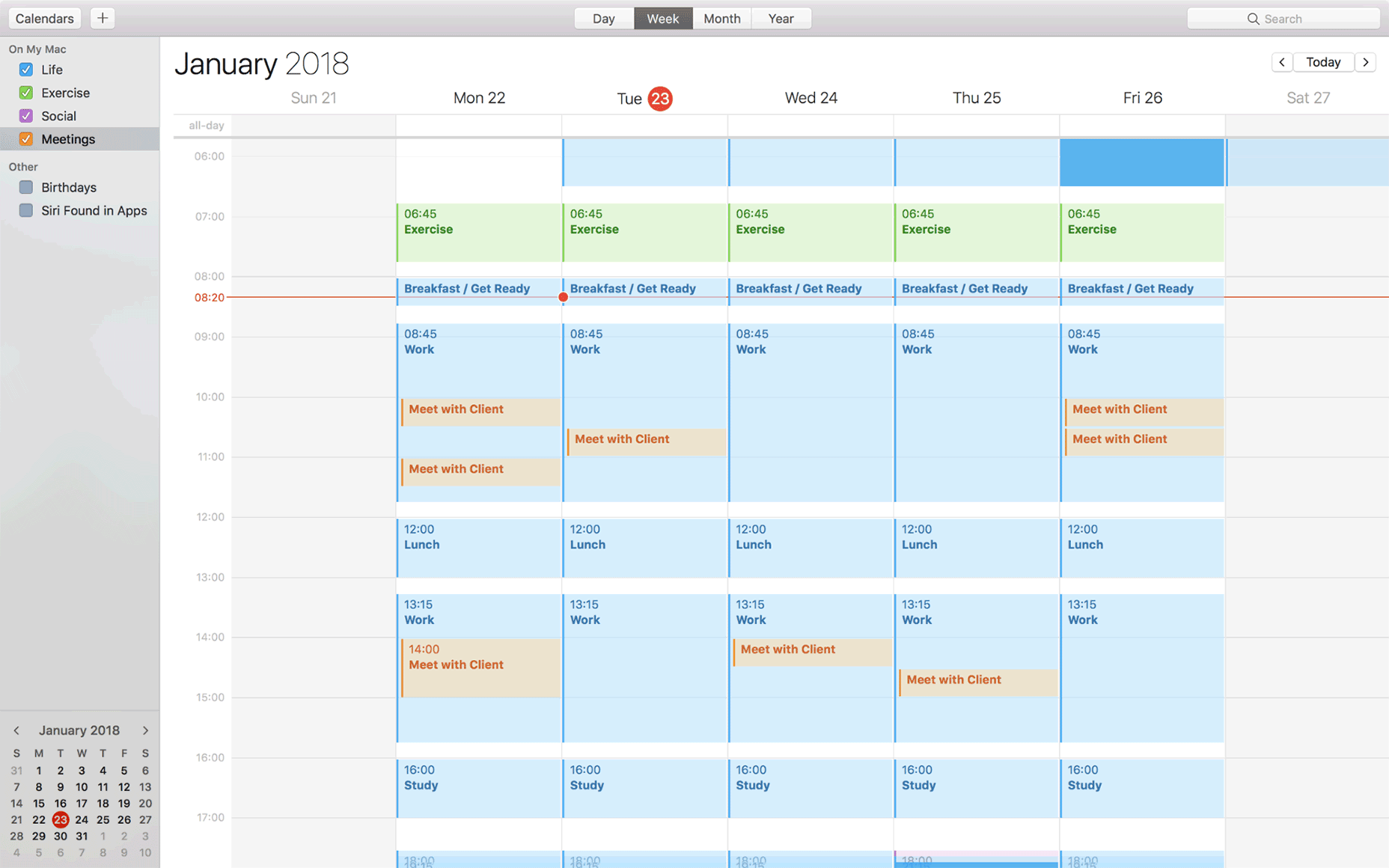Click the search magnifier icon
The width and height of the screenshot is (1389, 868).
point(1253,19)
